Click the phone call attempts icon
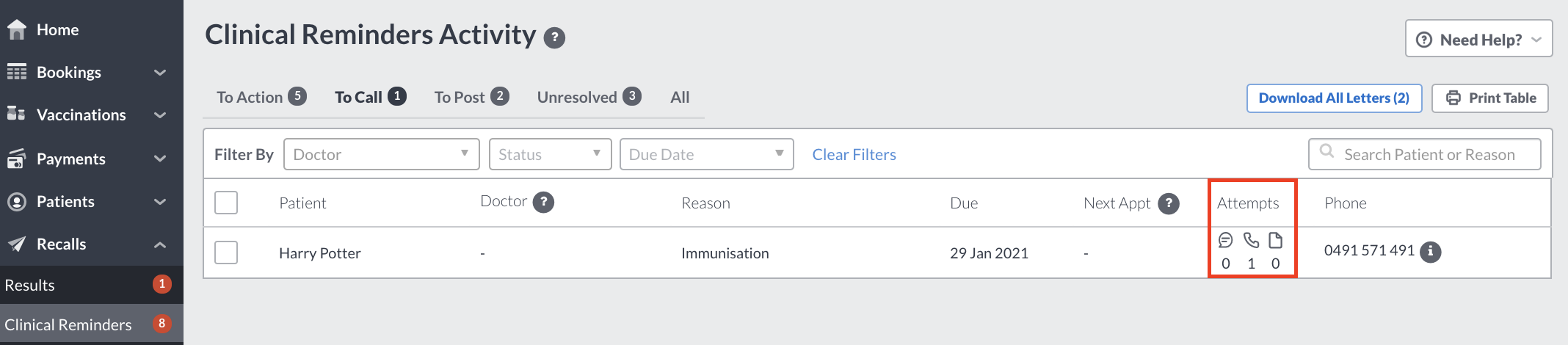This screenshot has height=345, width=1568. [1251, 240]
